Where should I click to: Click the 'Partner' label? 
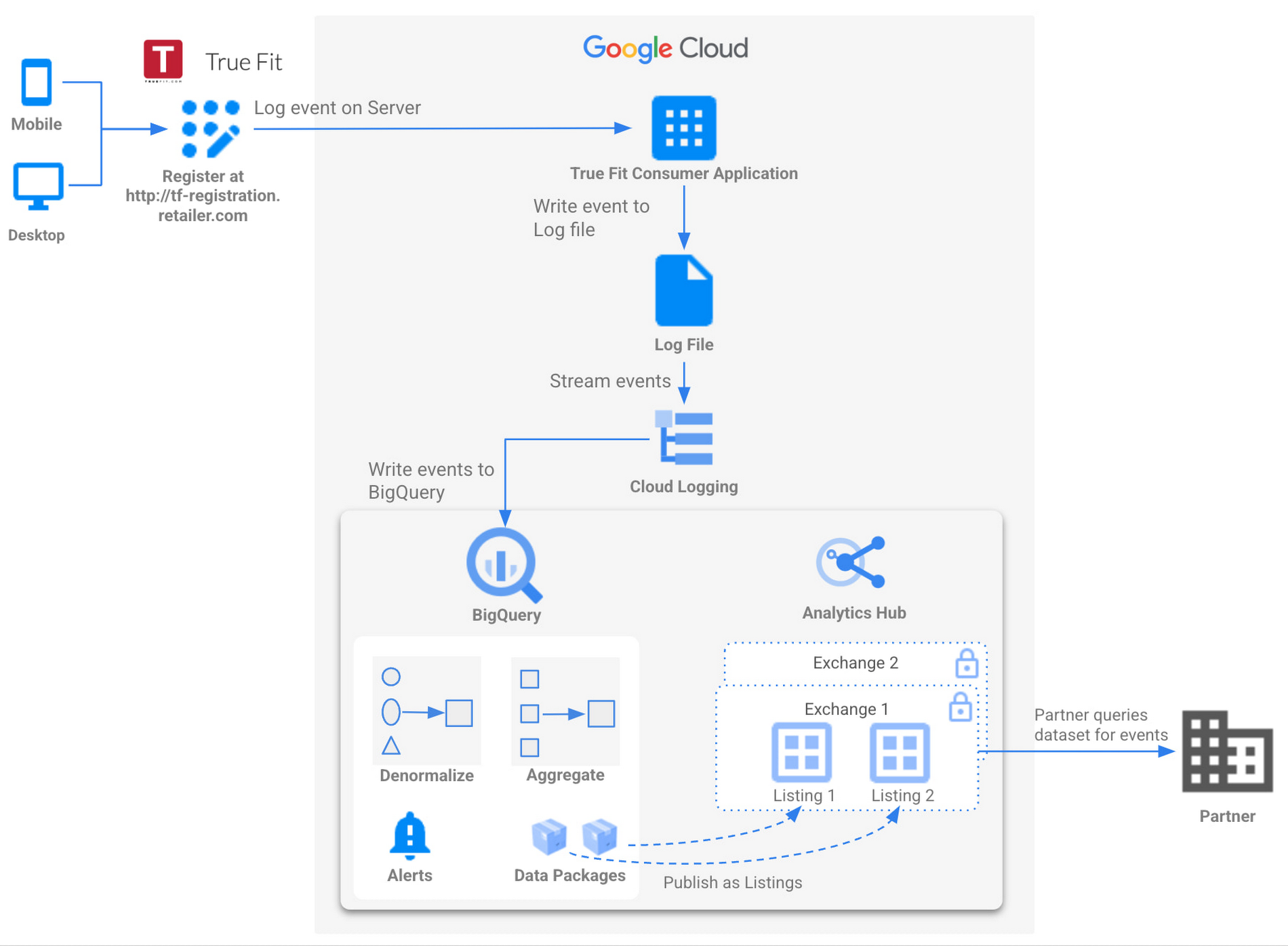click(x=1228, y=816)
